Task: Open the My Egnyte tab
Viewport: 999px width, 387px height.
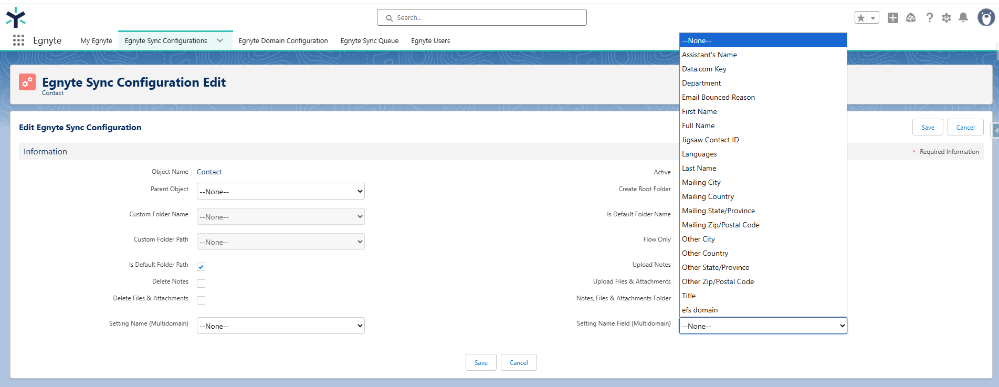Action: [96, 40]
